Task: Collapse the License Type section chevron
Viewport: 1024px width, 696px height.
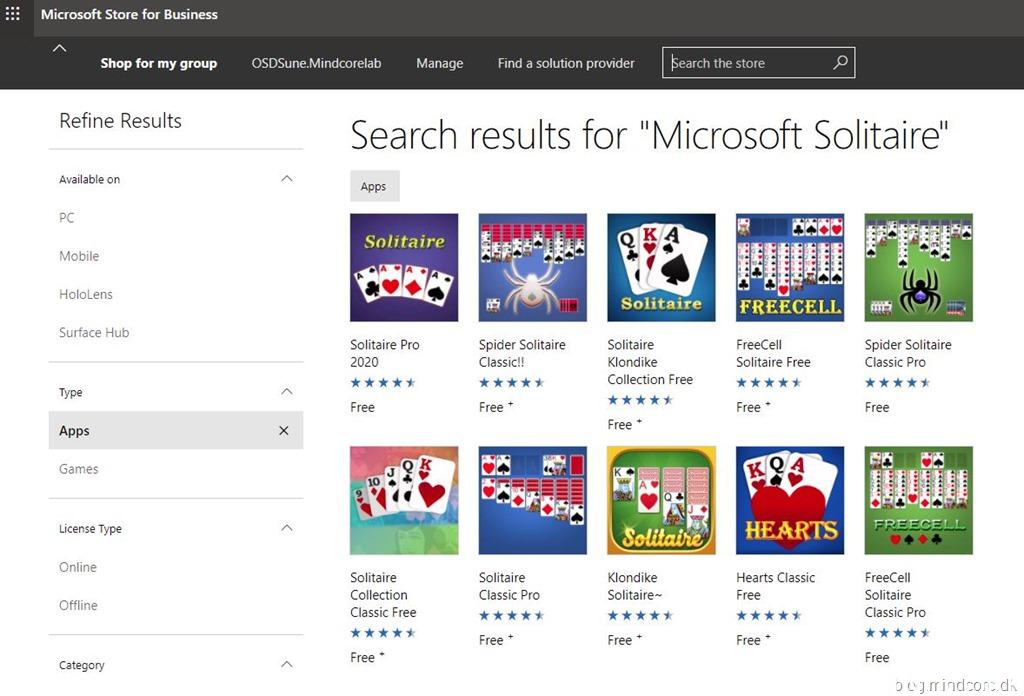Action: [x=287, y=528]
